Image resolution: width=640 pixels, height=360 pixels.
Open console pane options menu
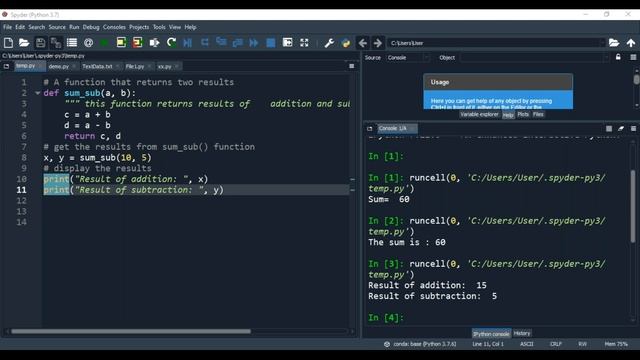click(x=633, y=129)
